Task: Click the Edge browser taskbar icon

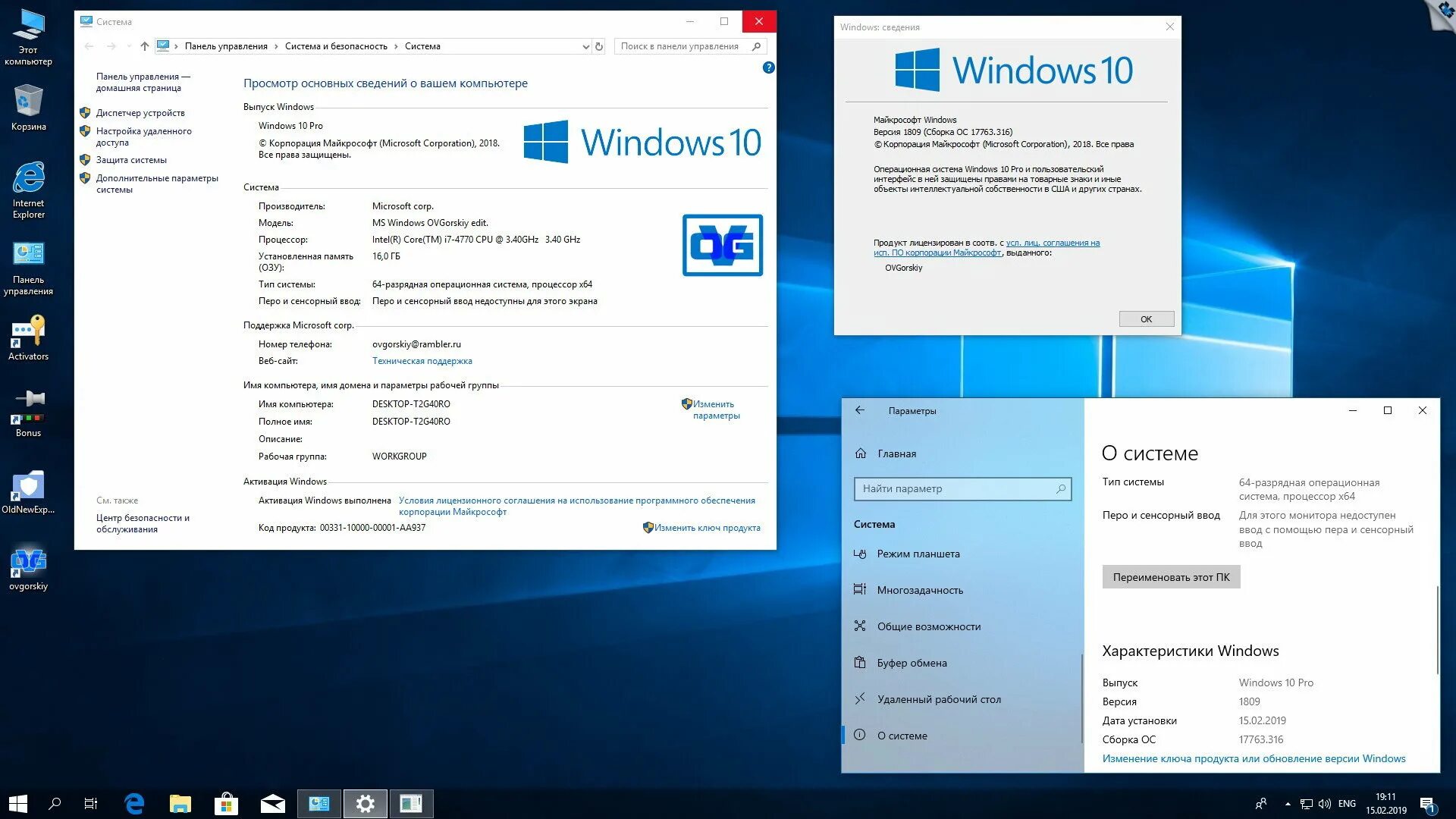Action: 134,803
